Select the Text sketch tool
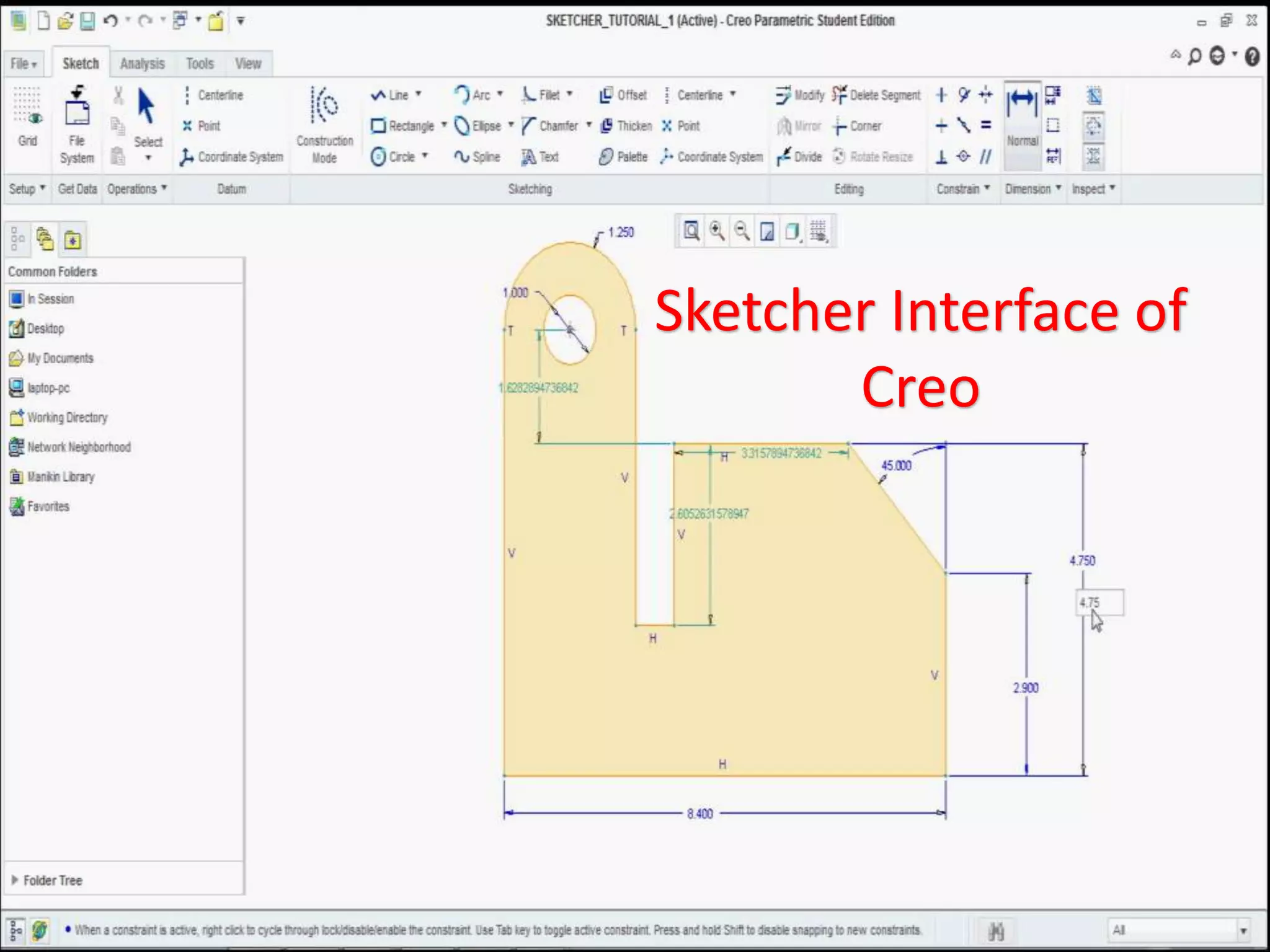Viewport: 1270px width, 952px height. click(x=540, y=157)
